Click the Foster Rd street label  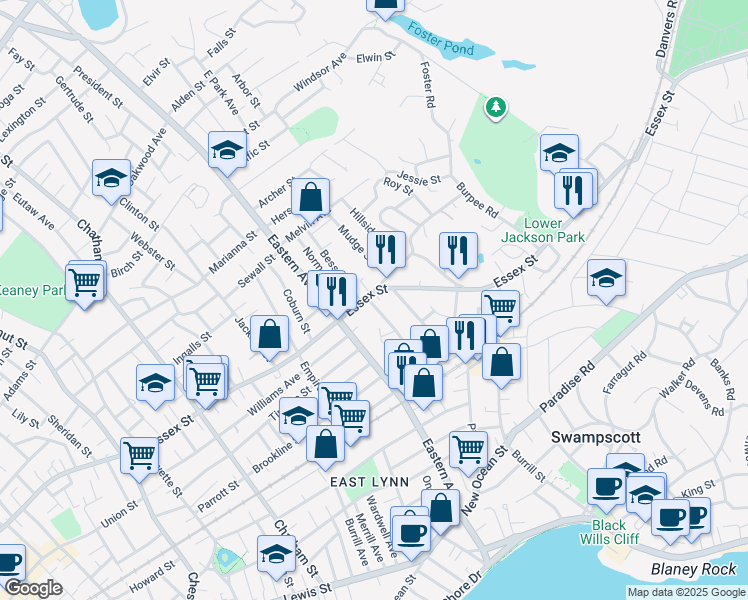pyautogui.click(x=428, y=84)
